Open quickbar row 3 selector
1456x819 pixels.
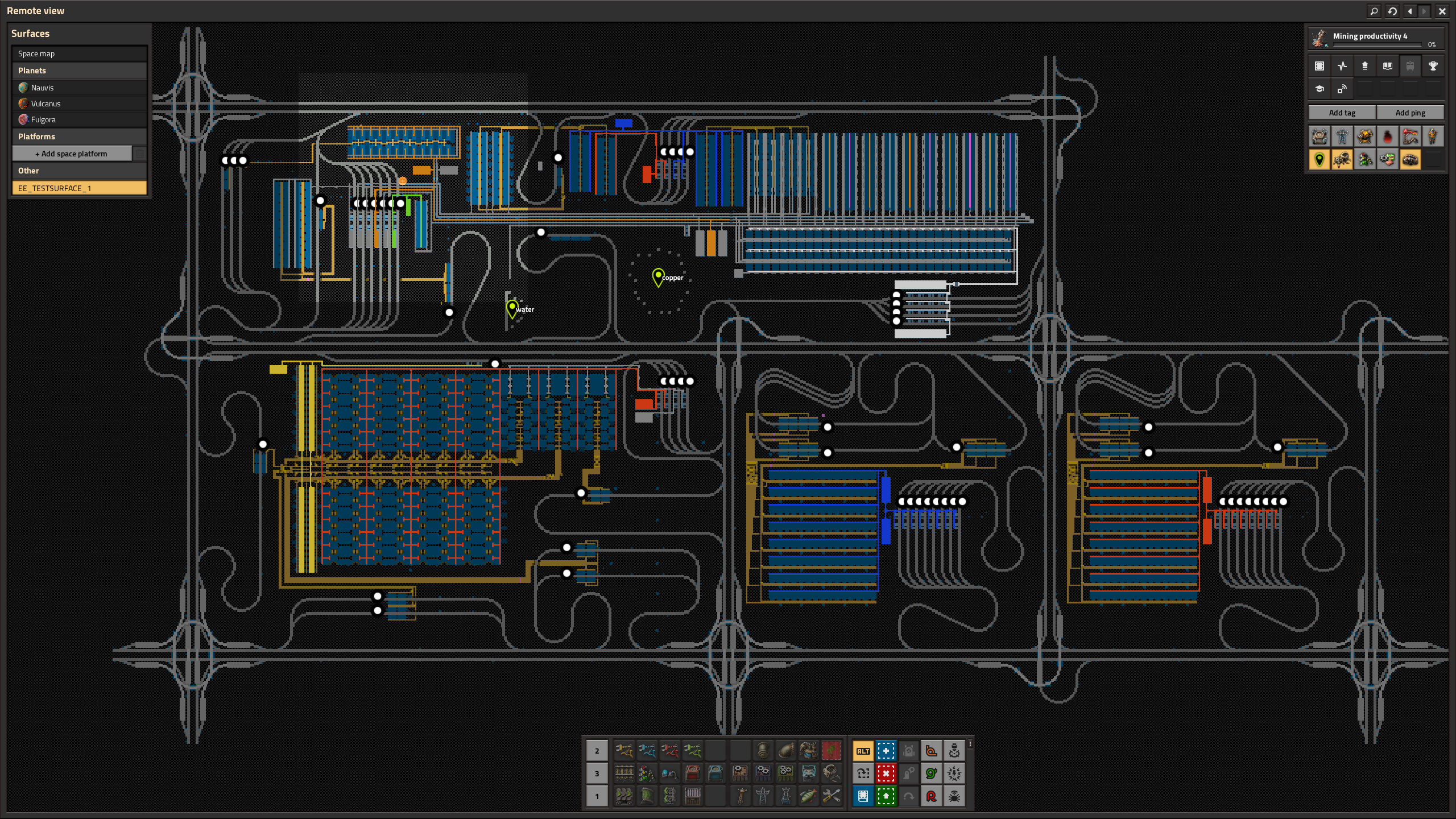point(597,773)
